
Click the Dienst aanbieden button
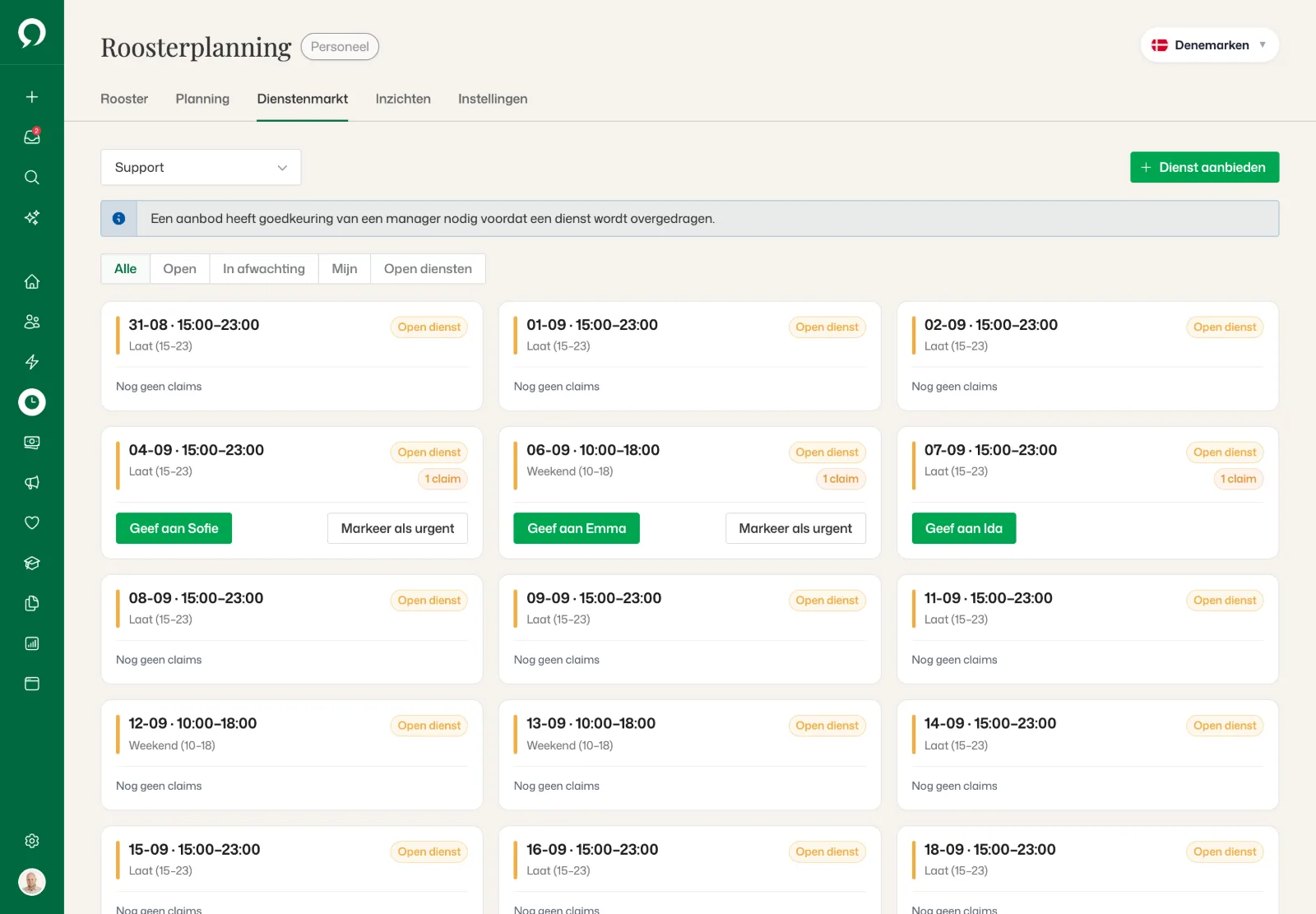coord(1204,167)
